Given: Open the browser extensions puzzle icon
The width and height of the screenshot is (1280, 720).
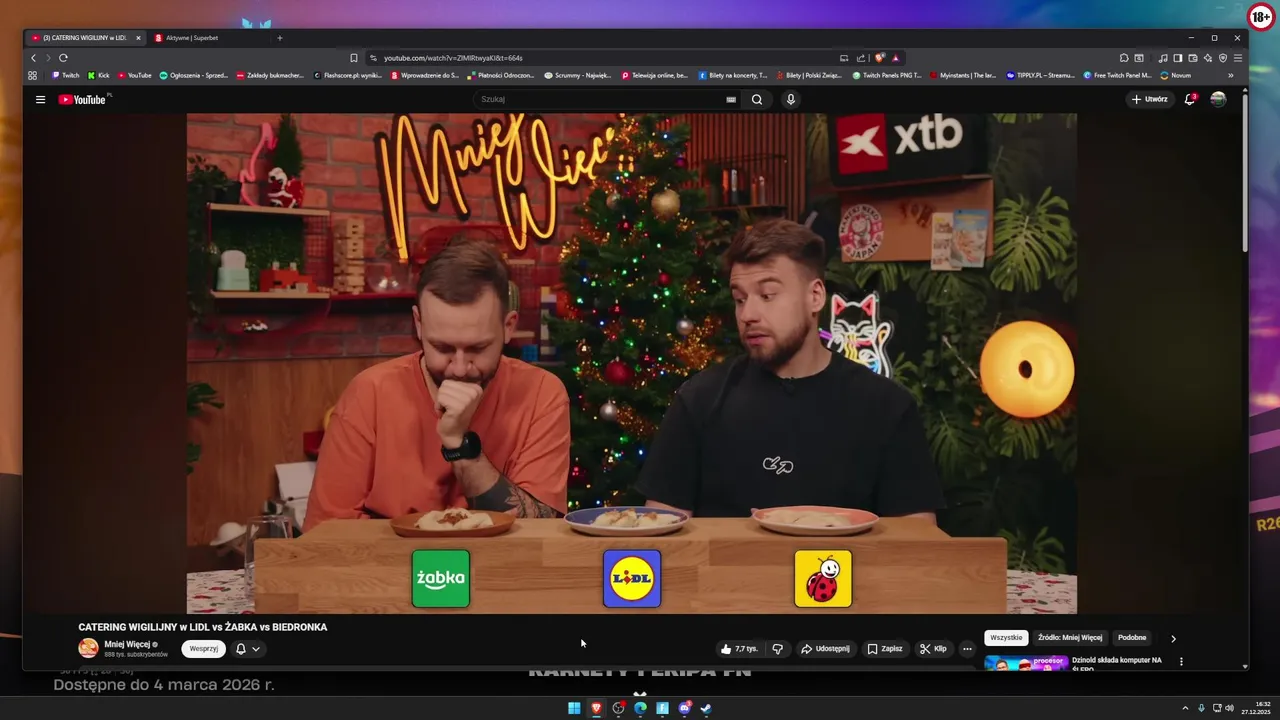Looking at the screenshot, I should 1124,58.
